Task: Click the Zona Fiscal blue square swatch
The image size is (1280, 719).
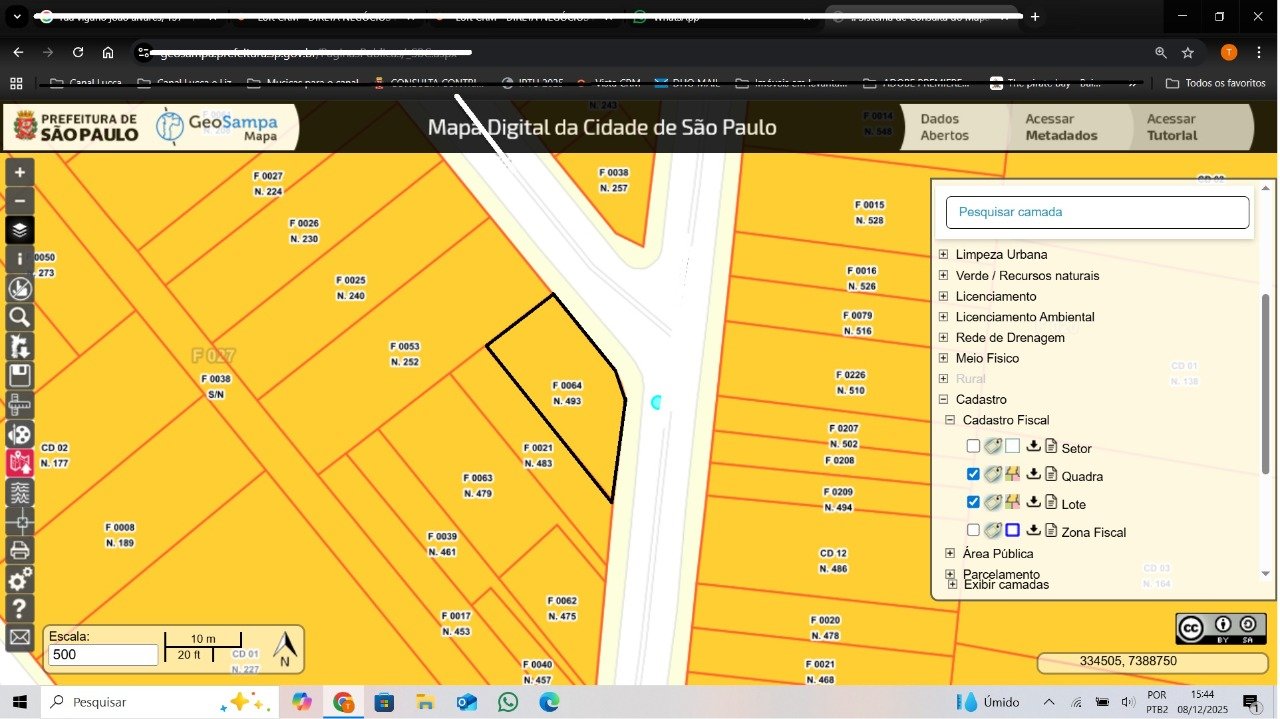Action: pyautogui.click(x=1012, y=531)
